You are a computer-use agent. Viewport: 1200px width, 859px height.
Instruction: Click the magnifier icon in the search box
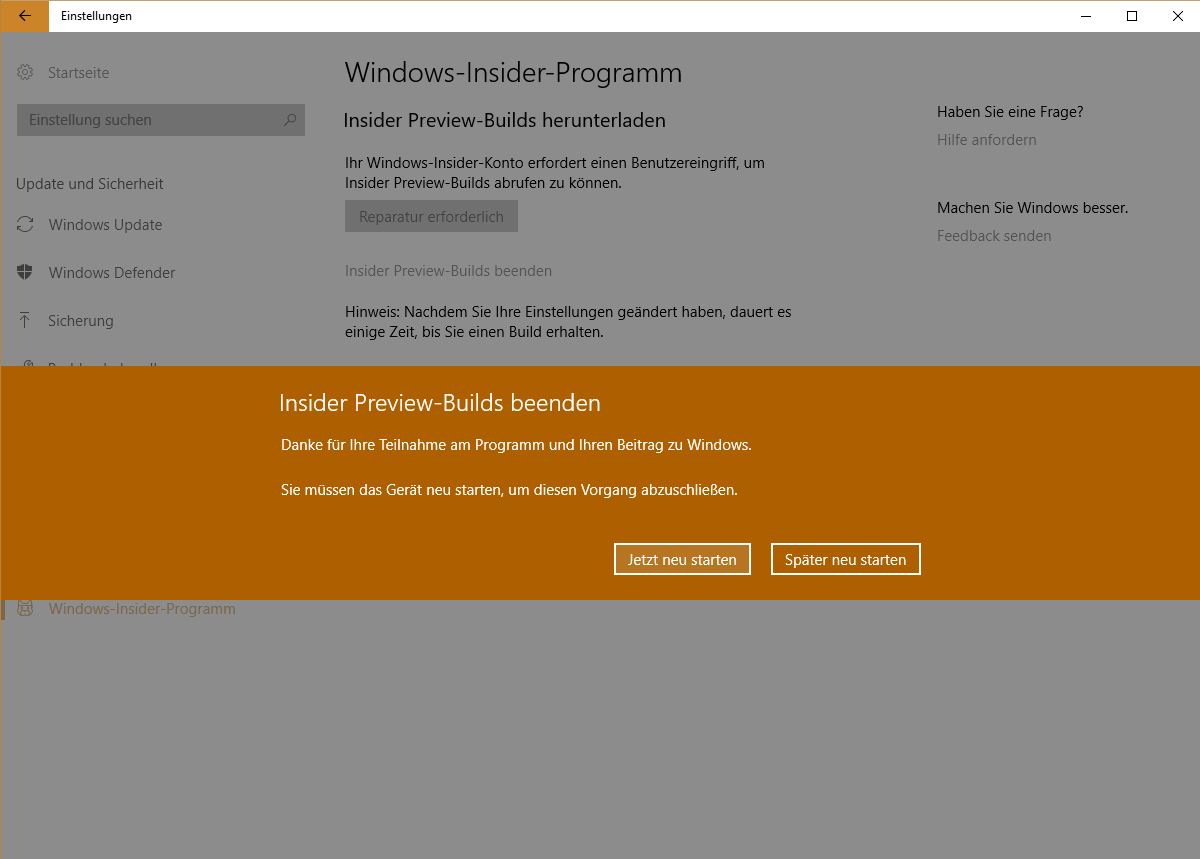(x=290, y=120)
